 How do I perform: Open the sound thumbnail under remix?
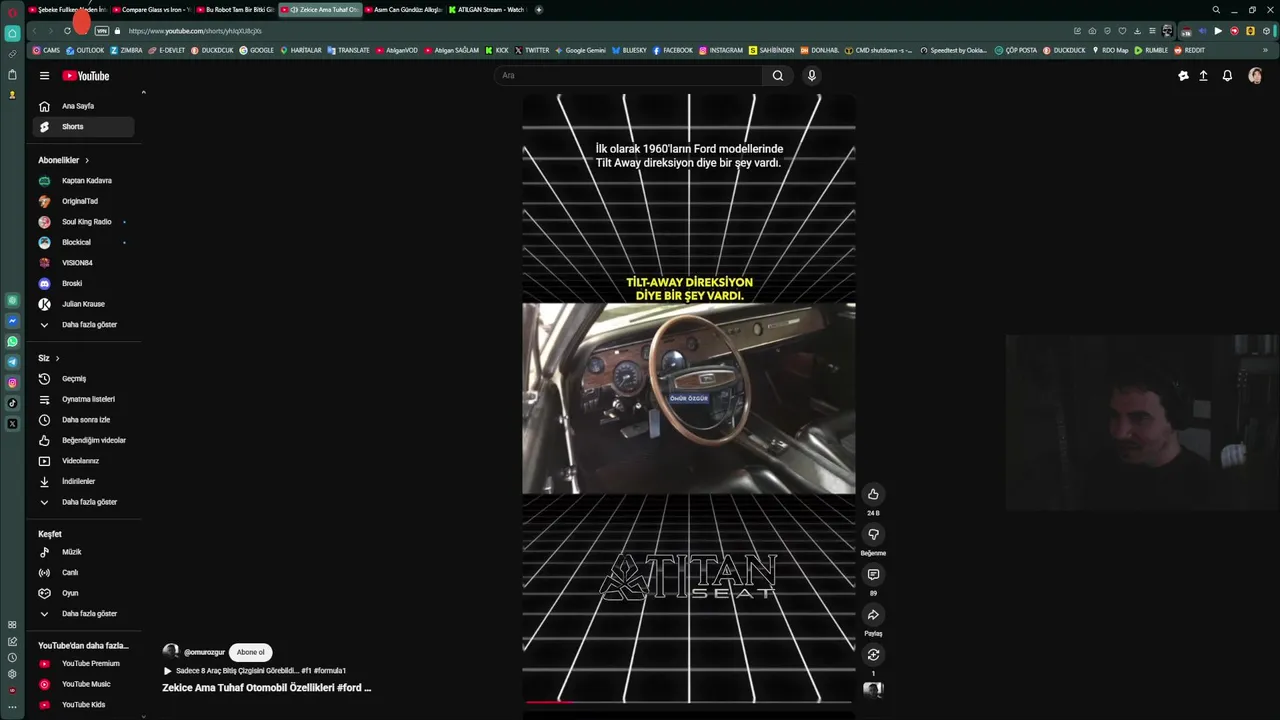(x=873, y=689)
